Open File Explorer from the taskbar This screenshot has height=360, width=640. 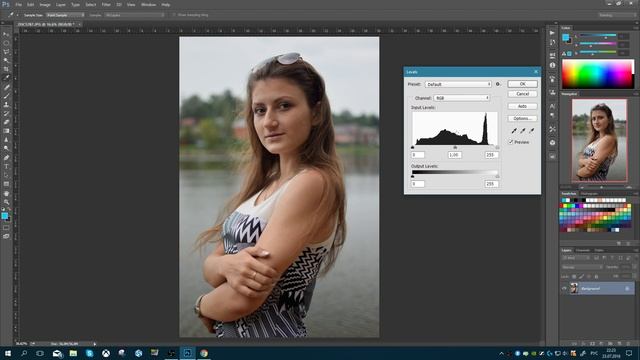pyautogui.click(x=73, y=353)
